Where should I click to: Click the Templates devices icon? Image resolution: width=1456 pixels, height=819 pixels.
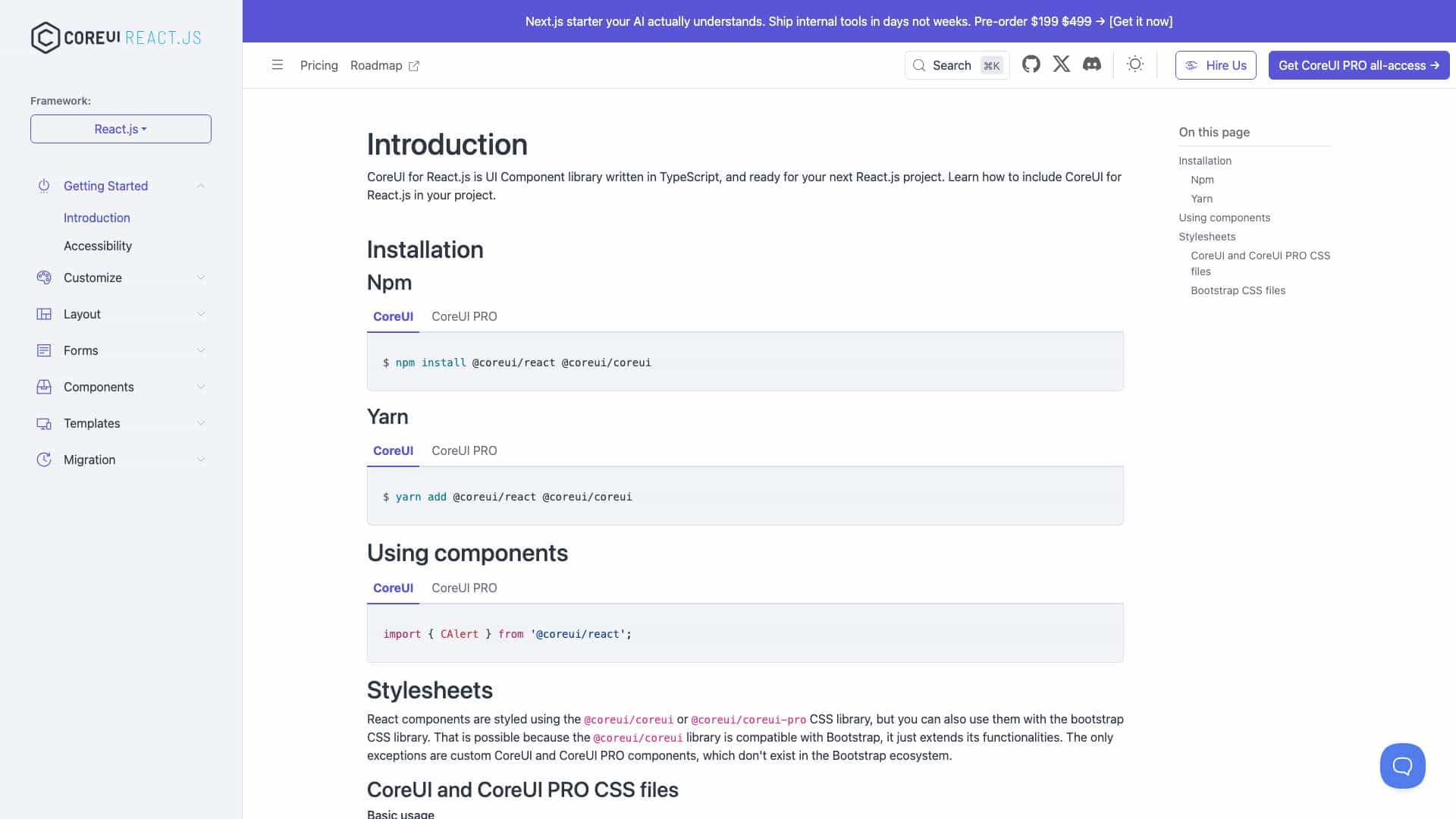tap(44, 423)
